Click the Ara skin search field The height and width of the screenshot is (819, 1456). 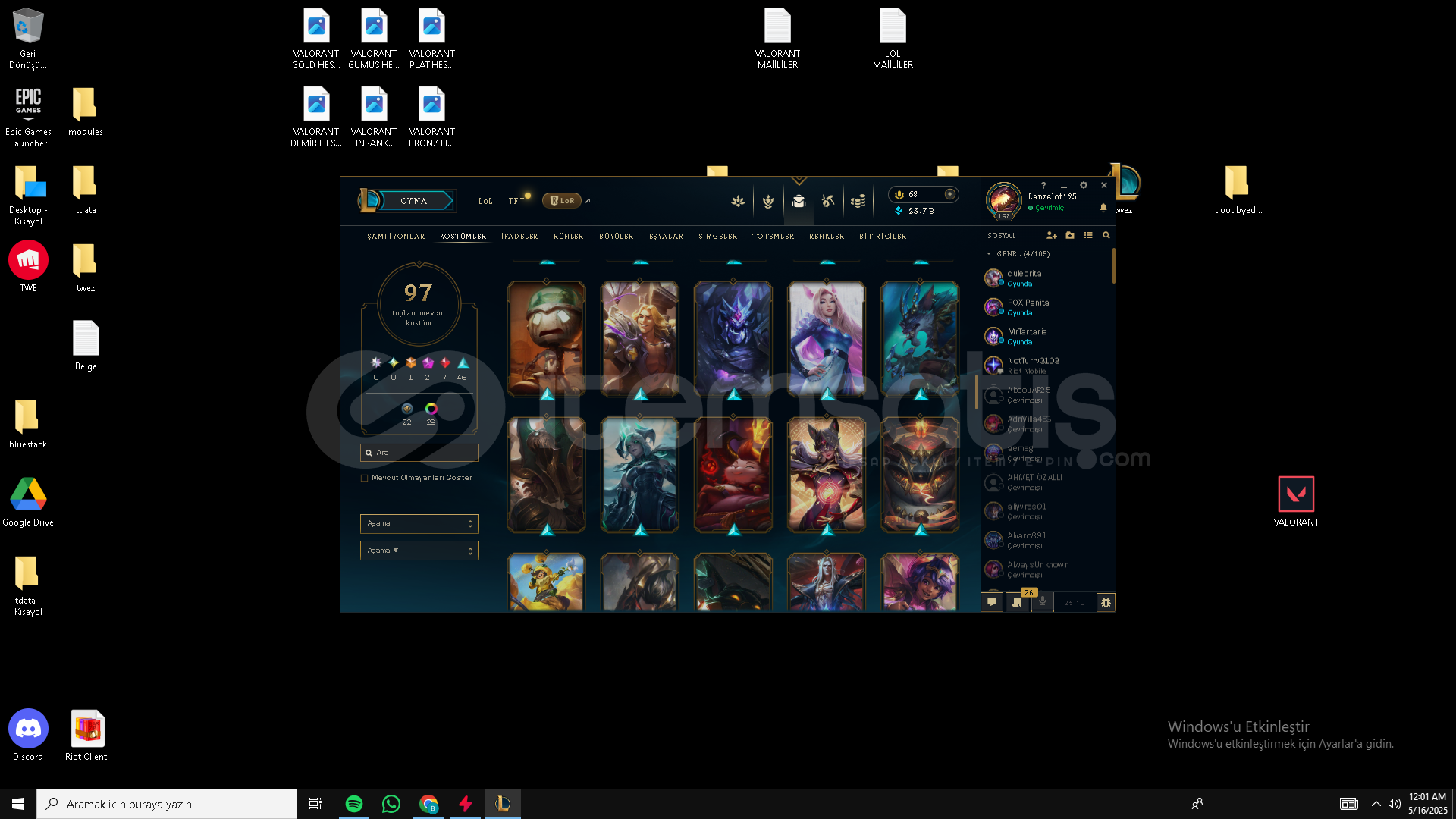(419, 453)
